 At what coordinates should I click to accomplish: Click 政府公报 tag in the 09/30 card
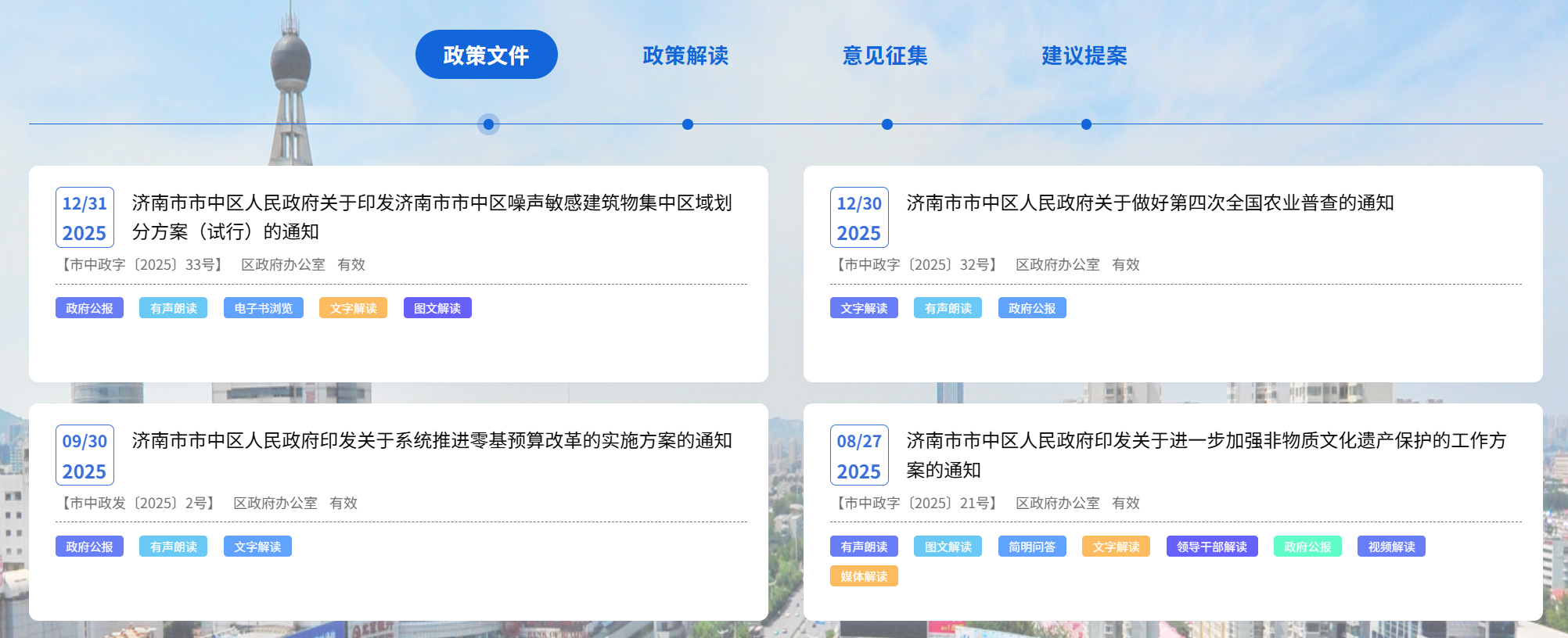pos(89,547)
